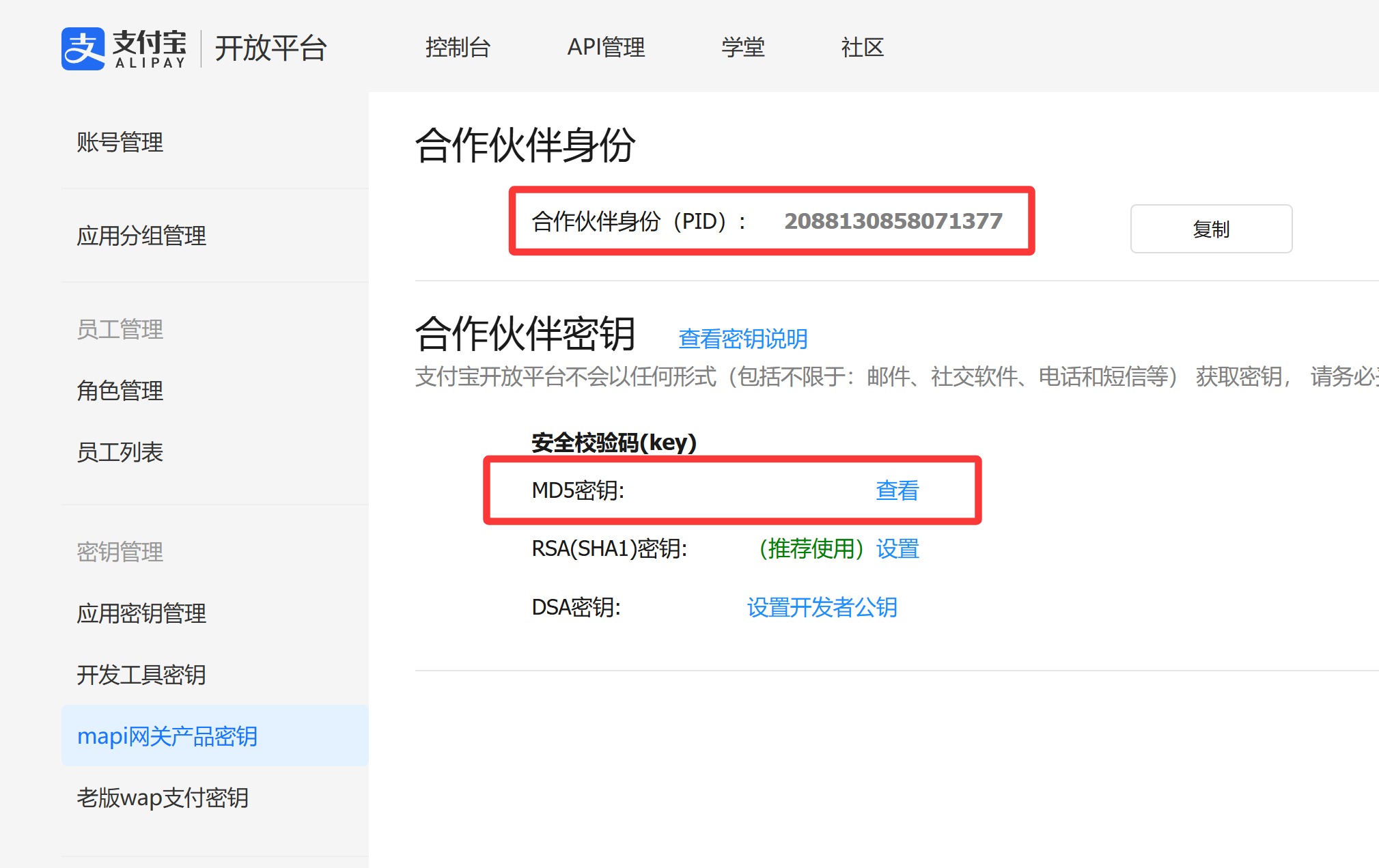Select 账号管理 in the sidebar
This screenshot has width=1379, height=868.
pos(120,142)
